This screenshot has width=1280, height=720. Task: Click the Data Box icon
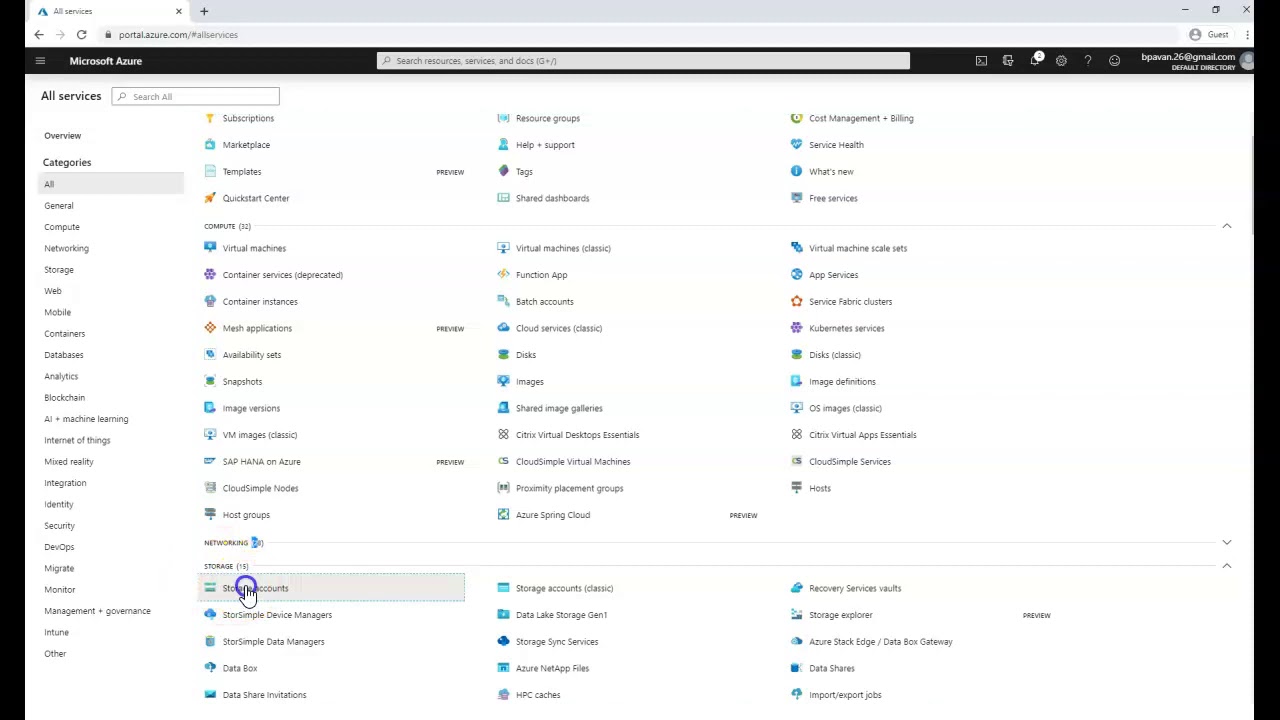point(210,668)
